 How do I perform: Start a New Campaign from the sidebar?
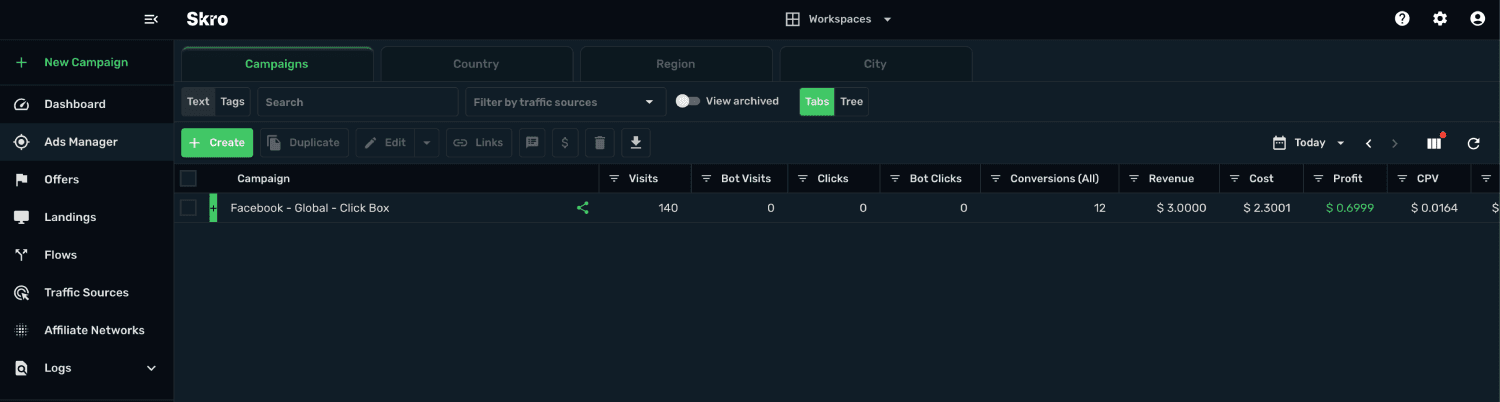click(86, 62)
